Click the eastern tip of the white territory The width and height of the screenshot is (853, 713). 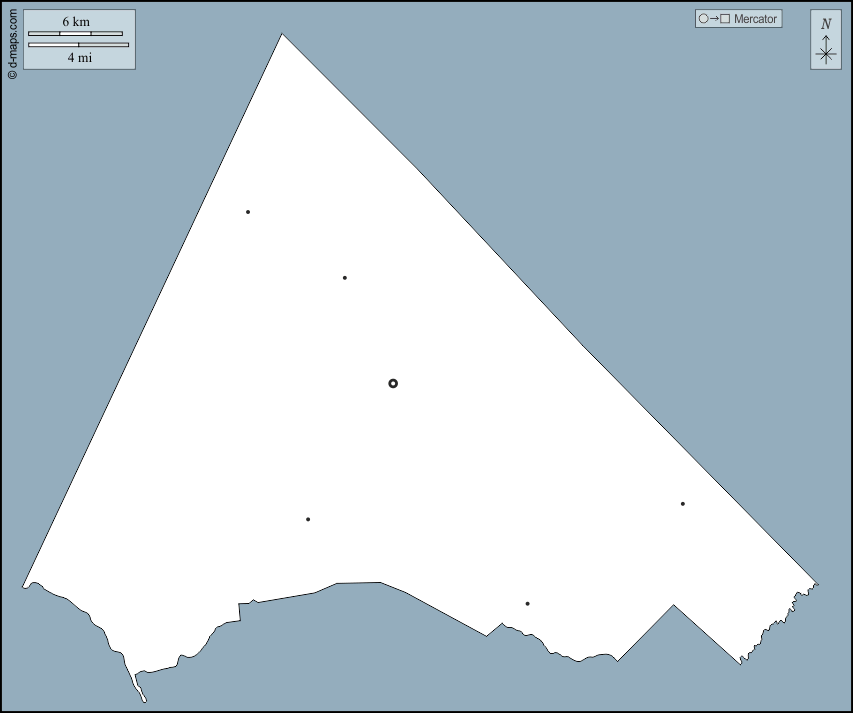click(816, 583)
